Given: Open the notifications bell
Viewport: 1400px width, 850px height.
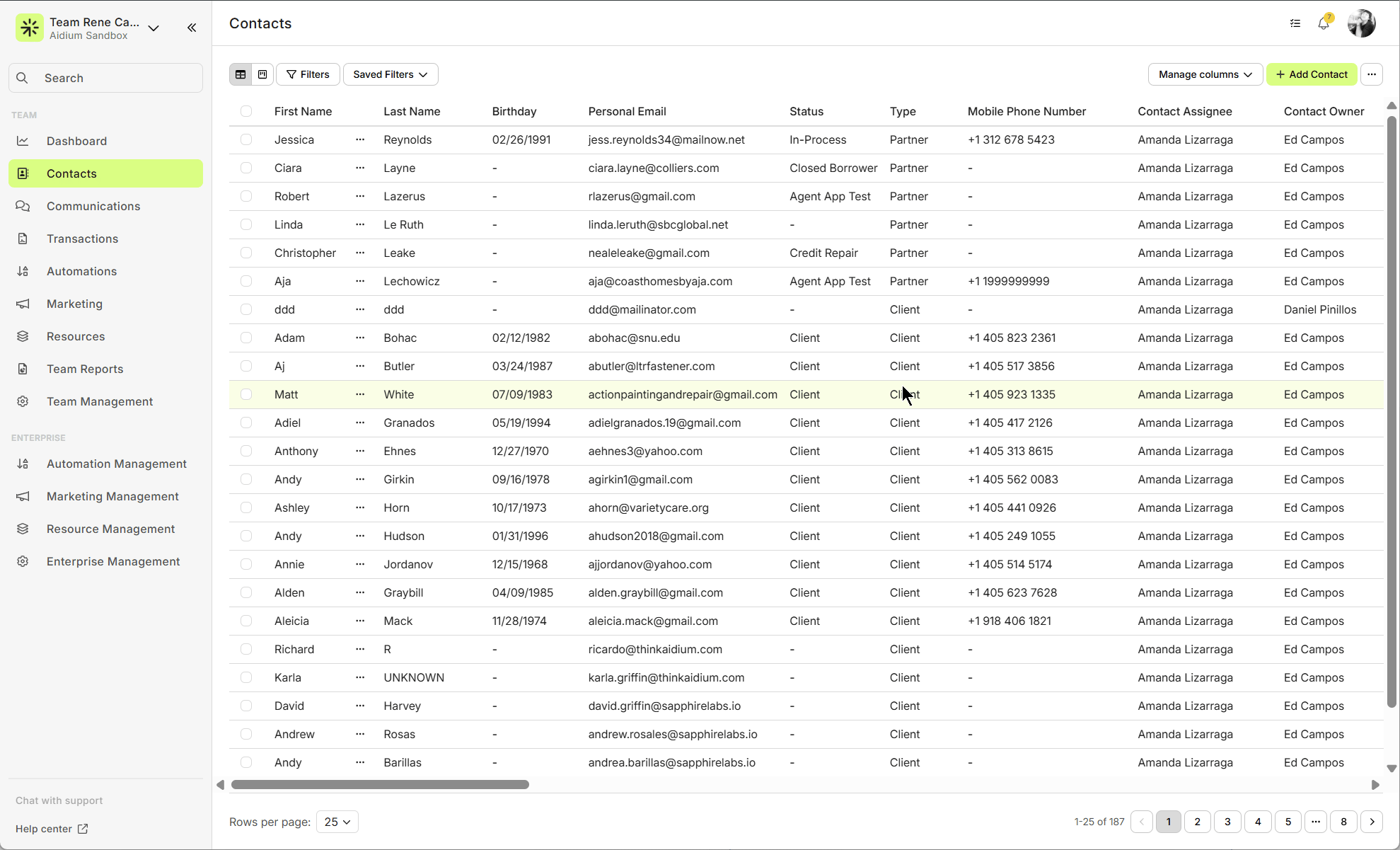Looking at the screenshot, I should coord(1324,23).
